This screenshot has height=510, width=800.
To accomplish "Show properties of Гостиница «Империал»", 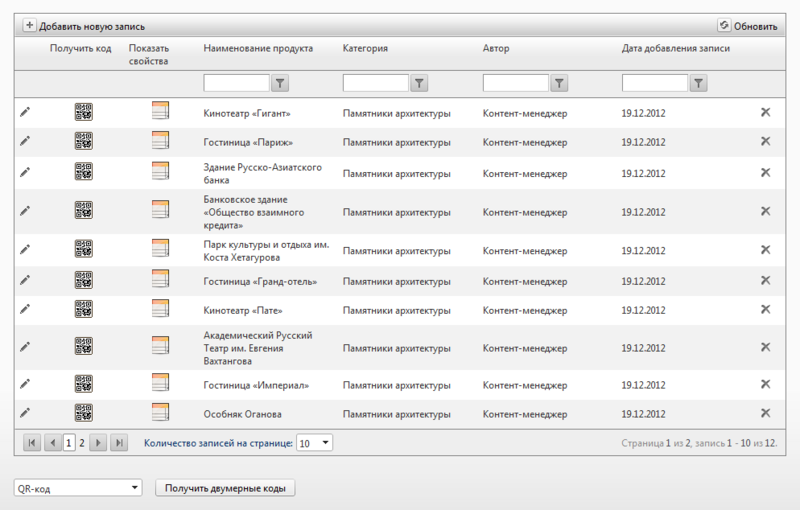I will tap(160, 382).
